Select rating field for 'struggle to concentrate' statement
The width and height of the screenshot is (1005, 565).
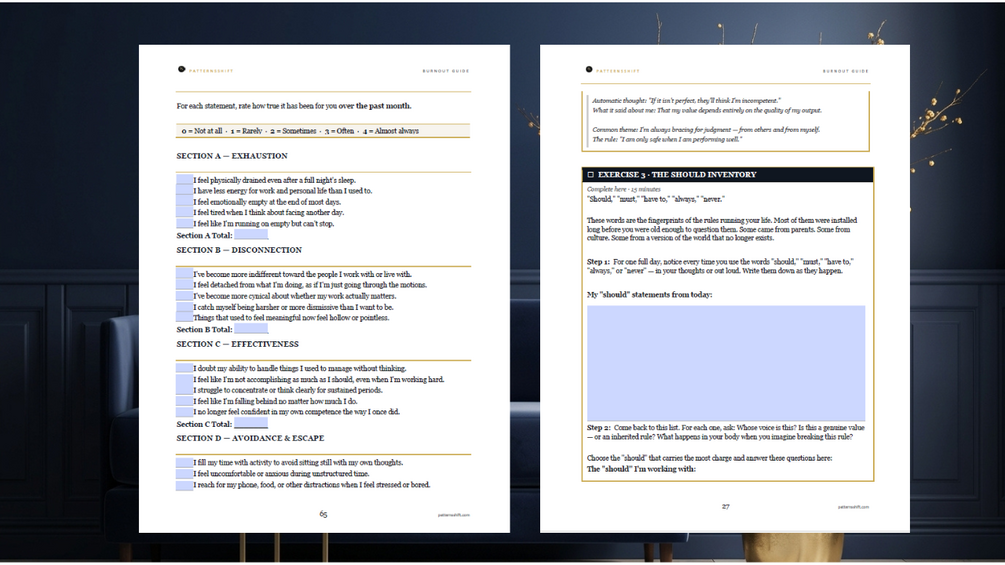pos(185,390)
